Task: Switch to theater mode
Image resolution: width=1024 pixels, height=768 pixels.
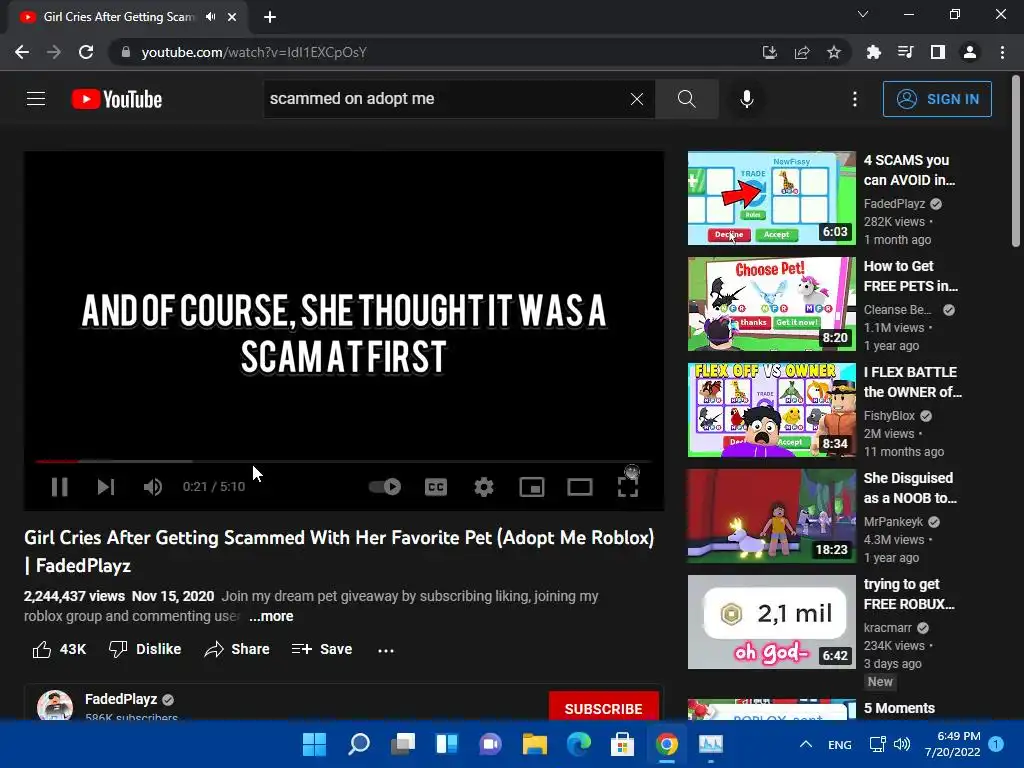Action: point(580,487)
